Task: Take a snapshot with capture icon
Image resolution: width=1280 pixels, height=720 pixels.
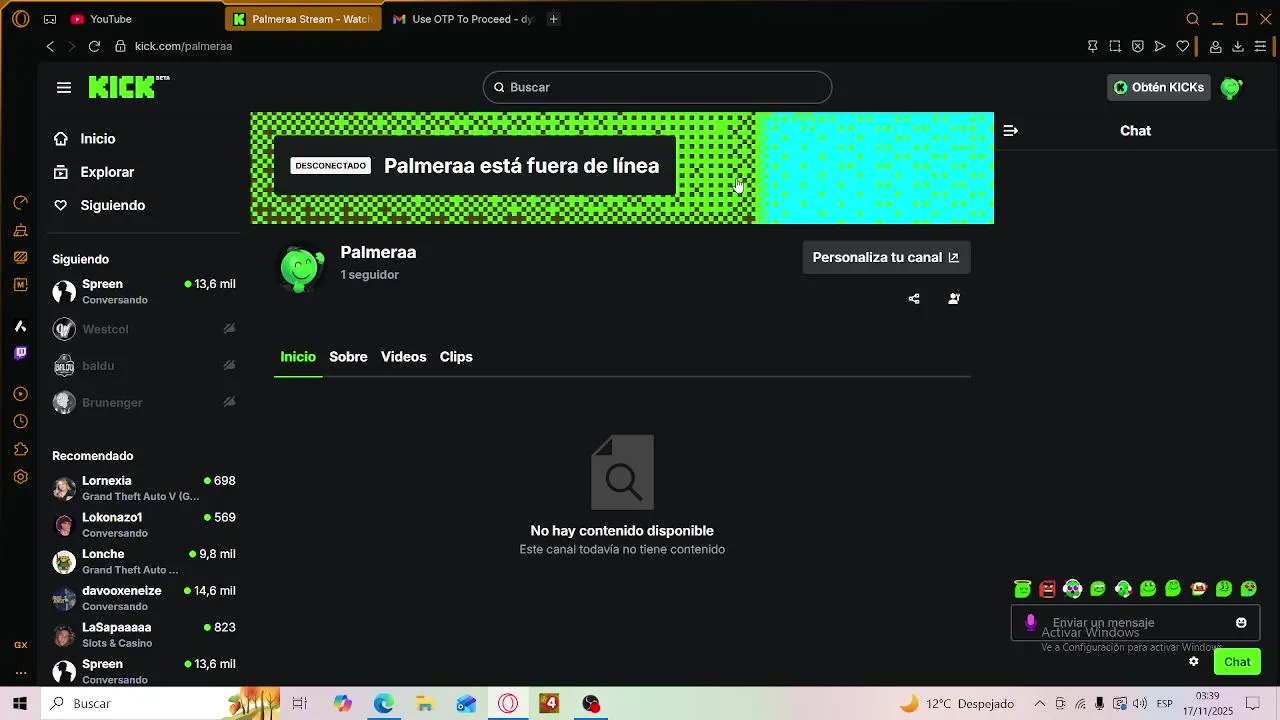Action: pyautogui.click(x=1115, y=46)
